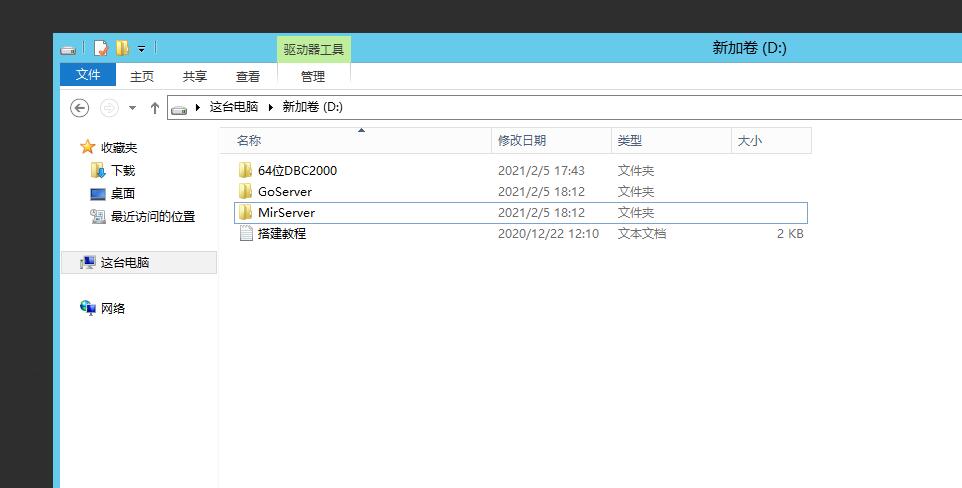Select the GoServer folder

tap(284, 191)
